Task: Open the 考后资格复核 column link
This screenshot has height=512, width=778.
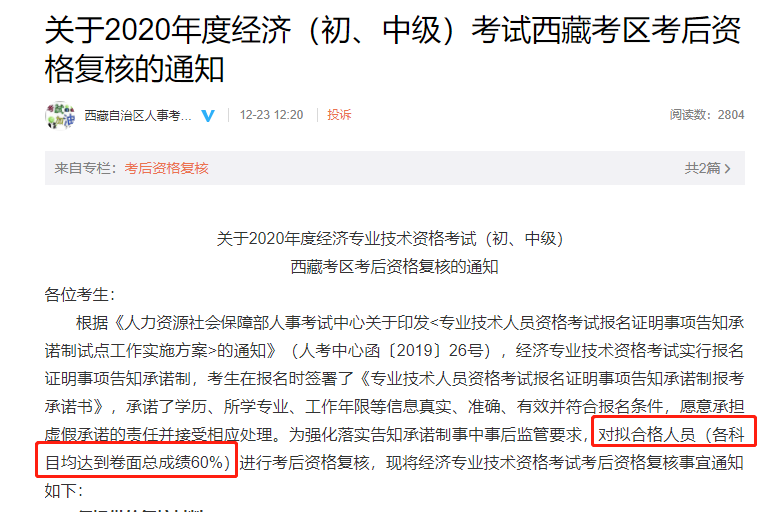Action: [x=167, y=169]
